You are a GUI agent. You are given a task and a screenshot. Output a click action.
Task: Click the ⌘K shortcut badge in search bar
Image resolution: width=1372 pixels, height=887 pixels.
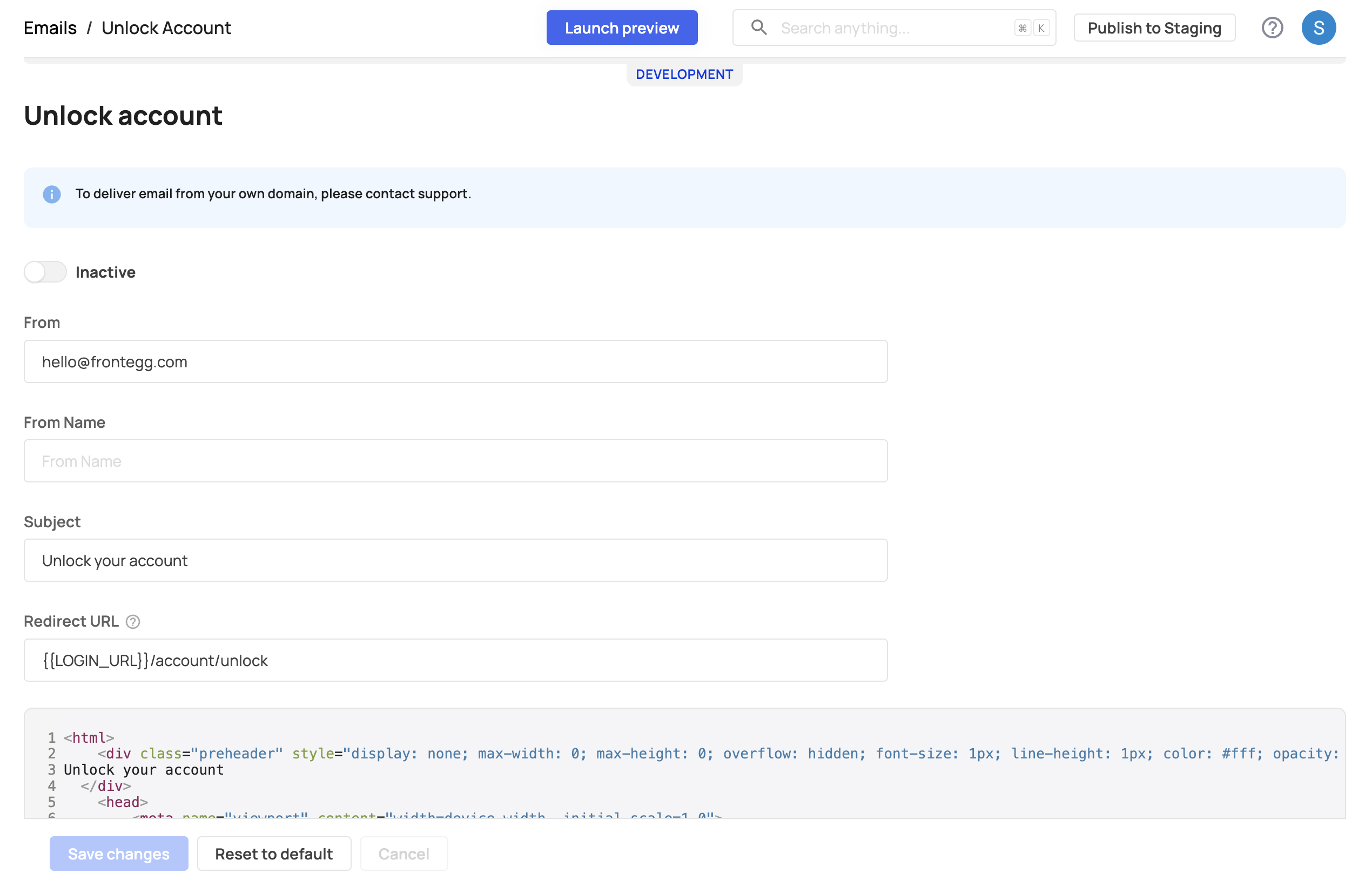(x=1031, y=27)
